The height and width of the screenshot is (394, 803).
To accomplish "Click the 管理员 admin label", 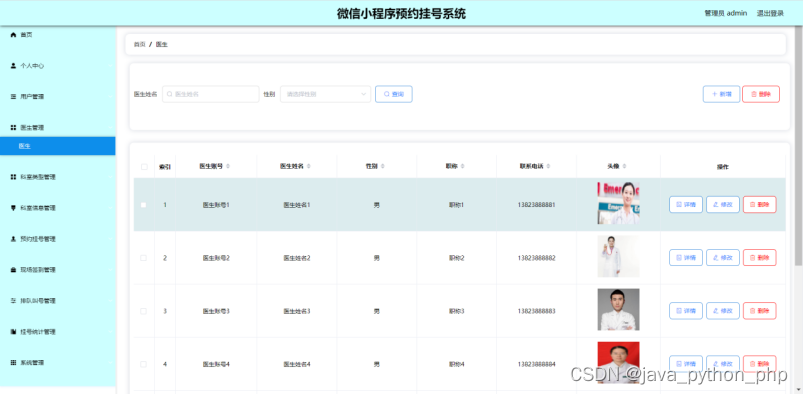I will pyautogui.click(x=726, y=13).
